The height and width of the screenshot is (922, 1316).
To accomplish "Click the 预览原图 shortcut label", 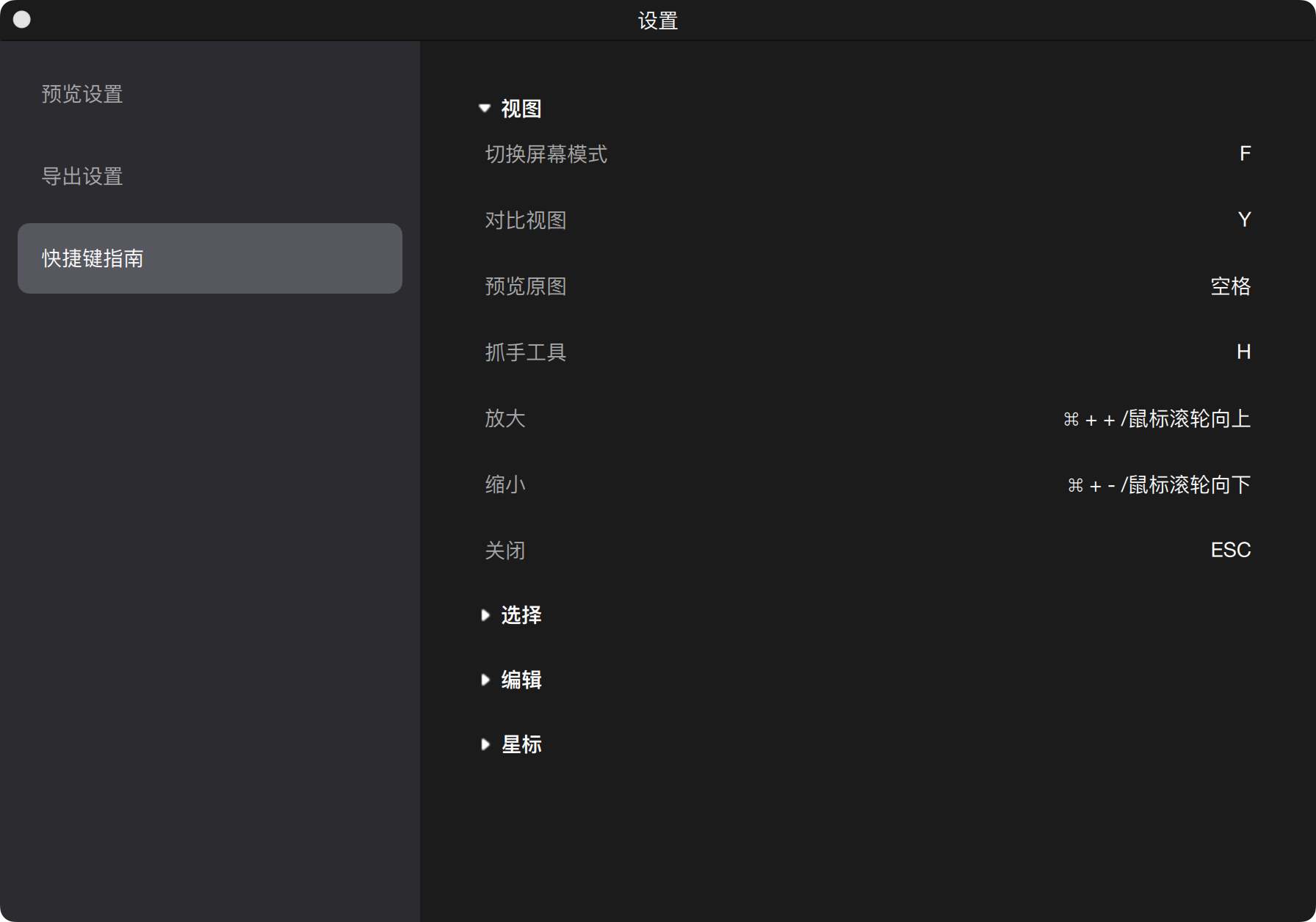I will tap(525, 286).
